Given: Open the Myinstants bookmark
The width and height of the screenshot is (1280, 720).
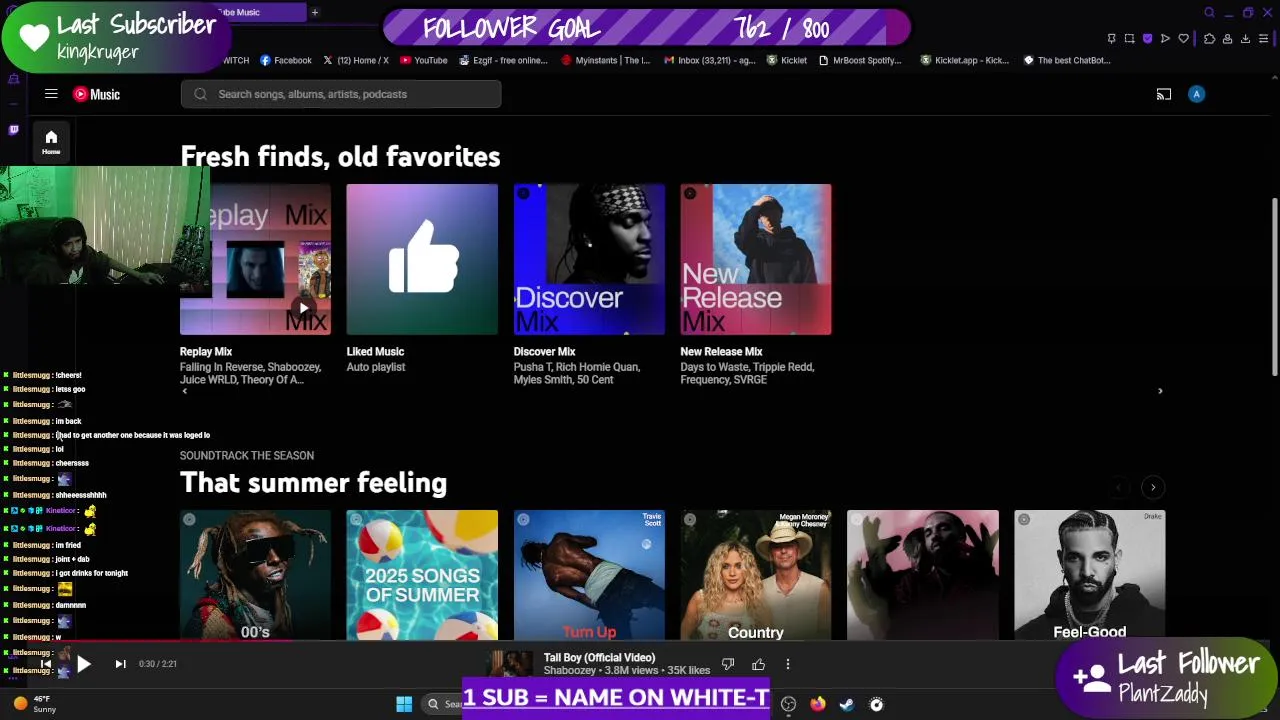Looking at the screenshot, I should pyautogui.click(x=606, y=60).
